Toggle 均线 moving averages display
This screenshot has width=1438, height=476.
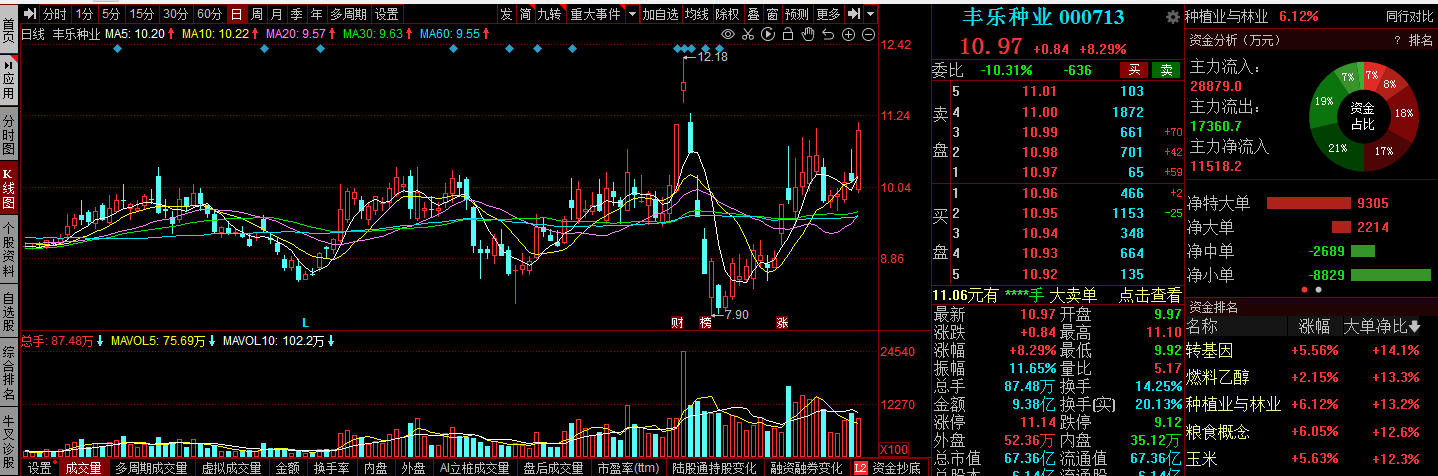point(696,14)
